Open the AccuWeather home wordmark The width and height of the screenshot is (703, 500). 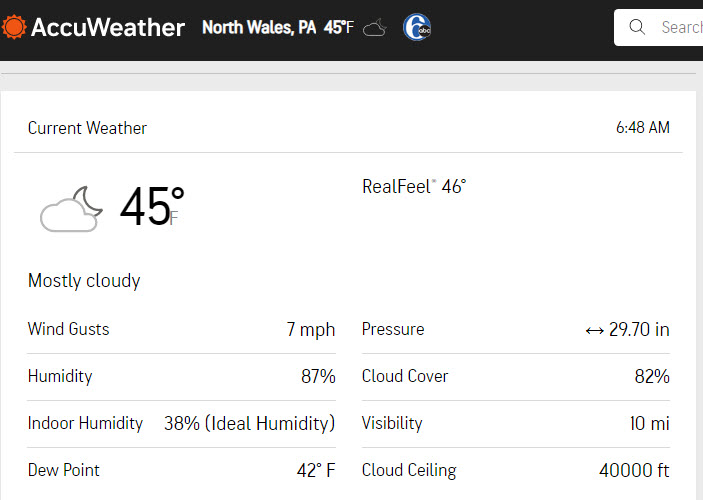[108, 27]
